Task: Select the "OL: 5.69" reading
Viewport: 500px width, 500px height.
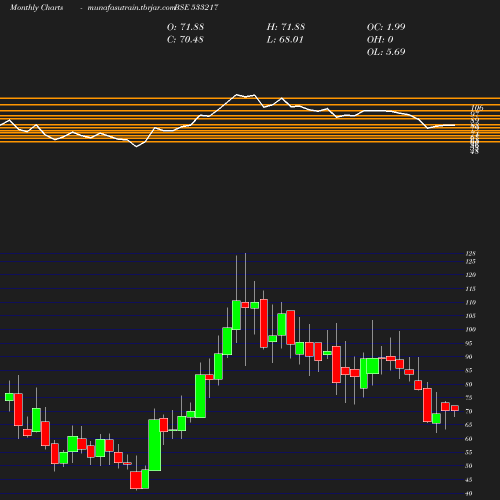Action: point(386,52)
